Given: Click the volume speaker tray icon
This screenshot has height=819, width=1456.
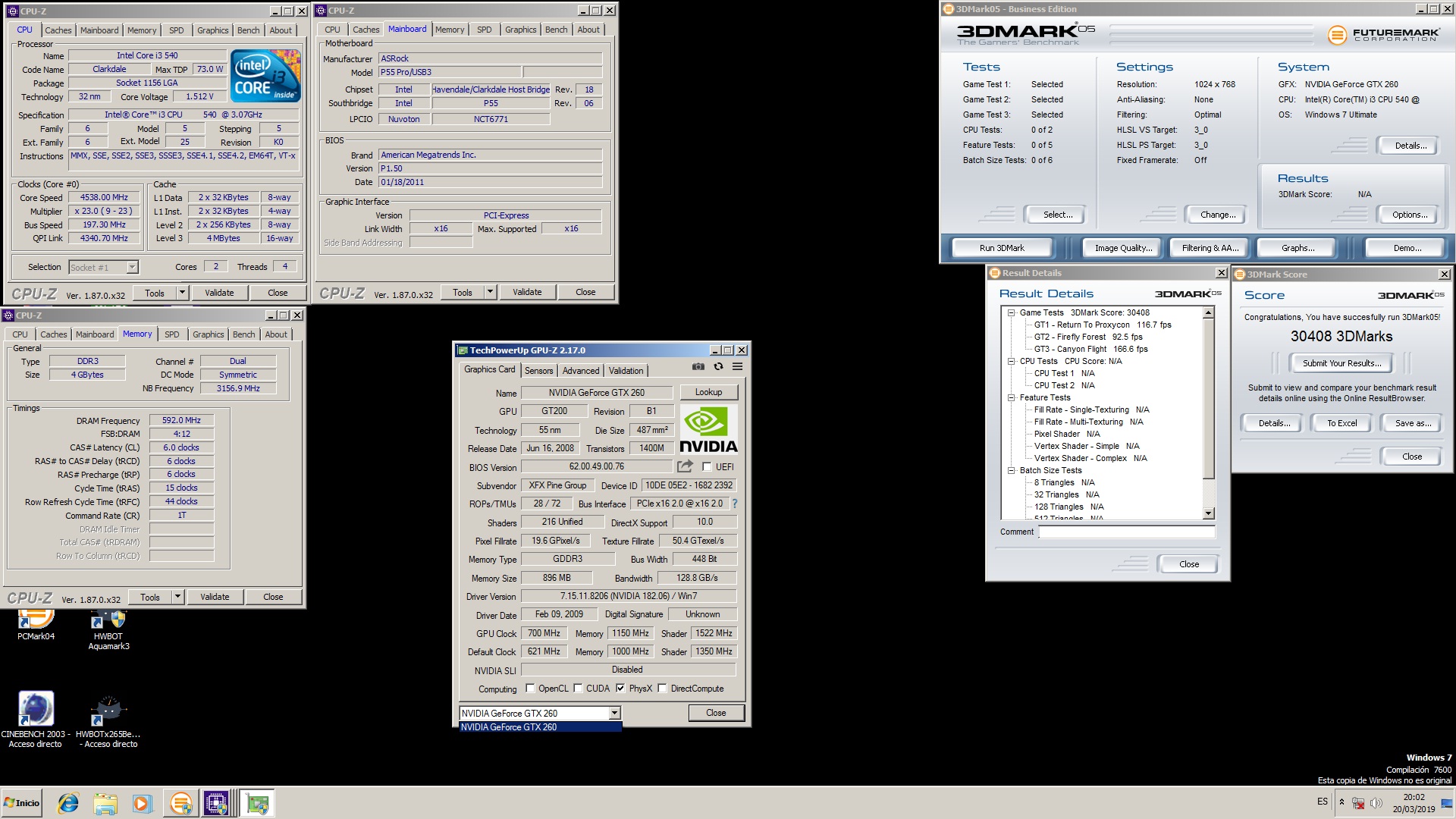Looking at the screenshot, I should coord(1376,802).
